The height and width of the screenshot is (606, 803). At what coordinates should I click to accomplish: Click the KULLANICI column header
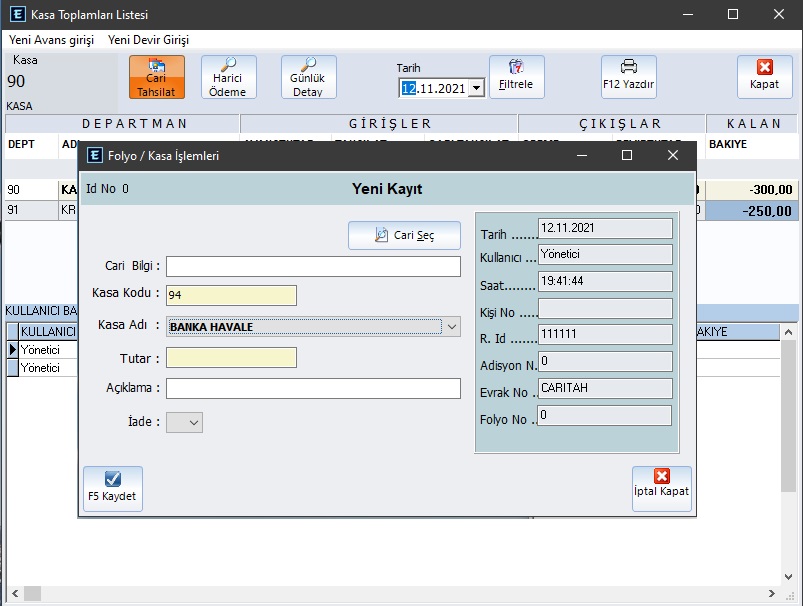pos(48,332)
